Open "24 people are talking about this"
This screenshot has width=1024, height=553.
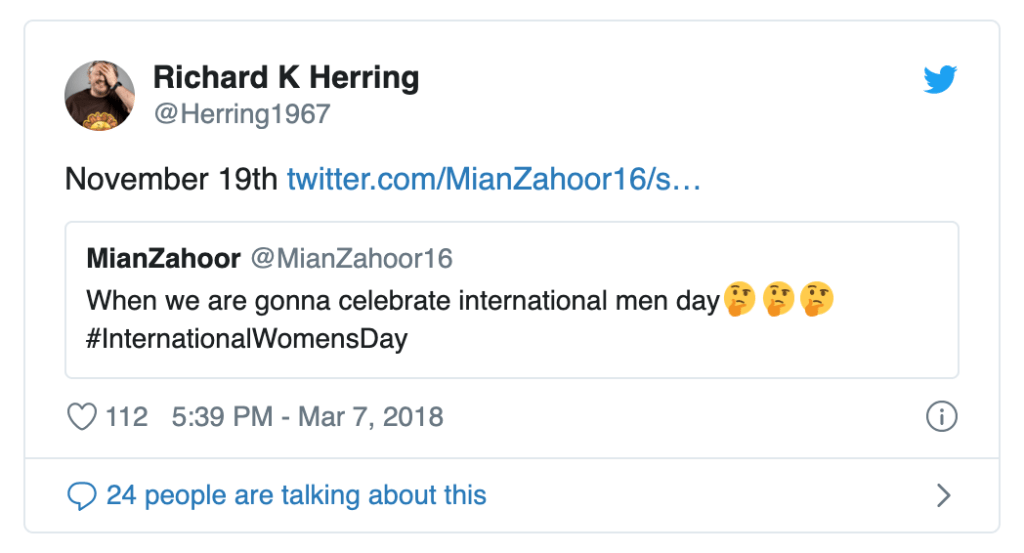pyautogui.click(x=296, y=495)
